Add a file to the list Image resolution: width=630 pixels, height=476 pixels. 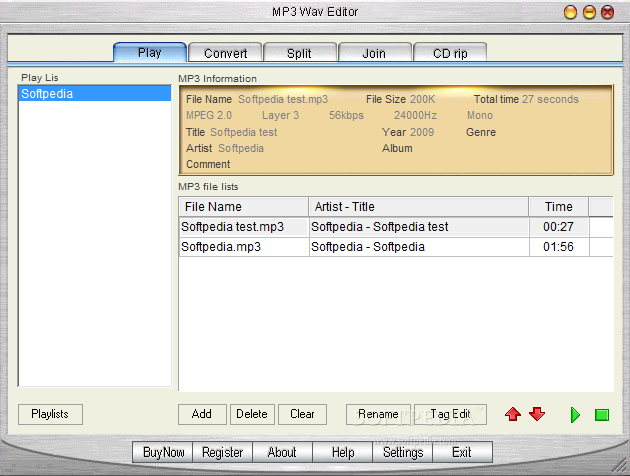(202, 414)
